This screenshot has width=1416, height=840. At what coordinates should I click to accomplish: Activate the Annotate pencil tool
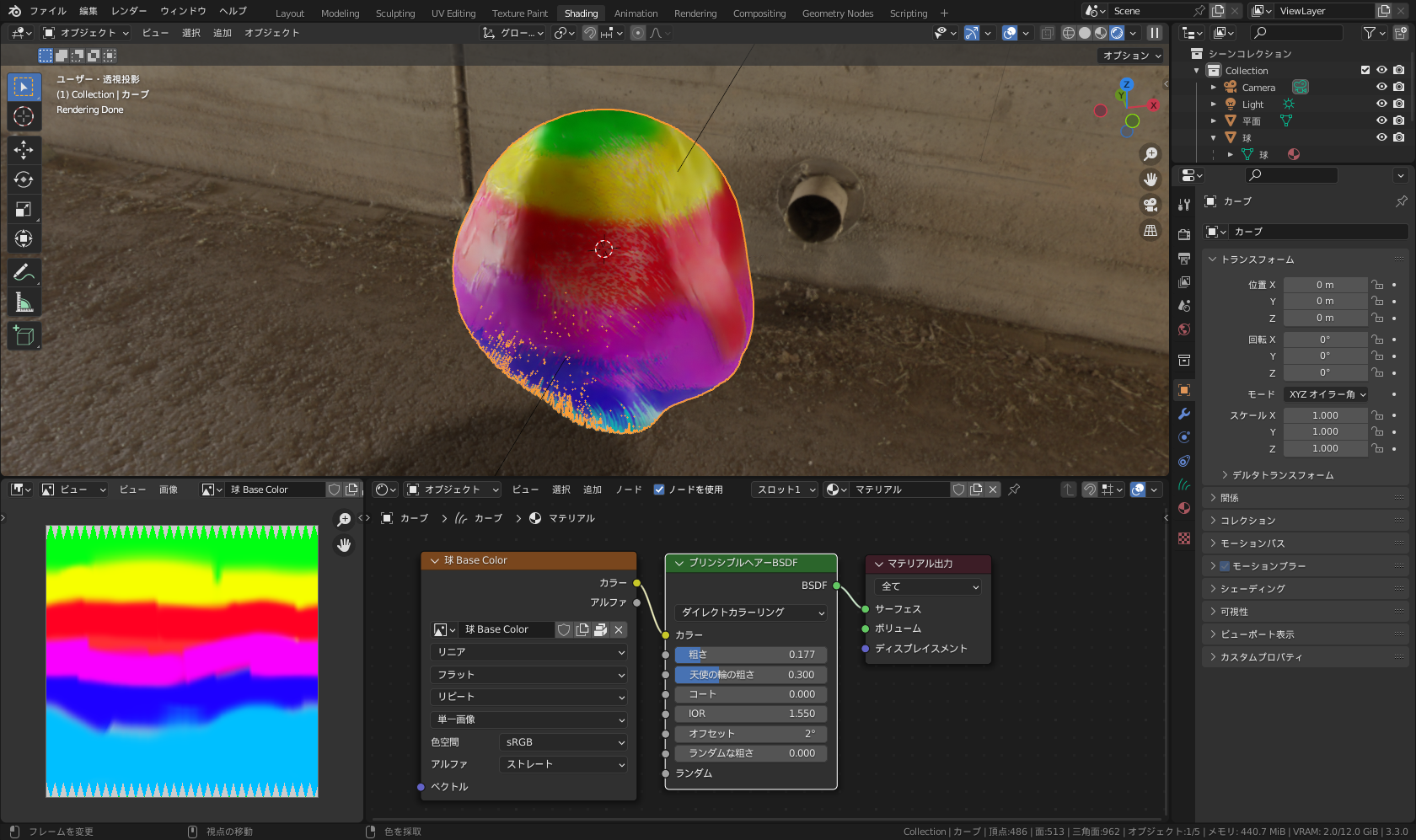[24, 272]
